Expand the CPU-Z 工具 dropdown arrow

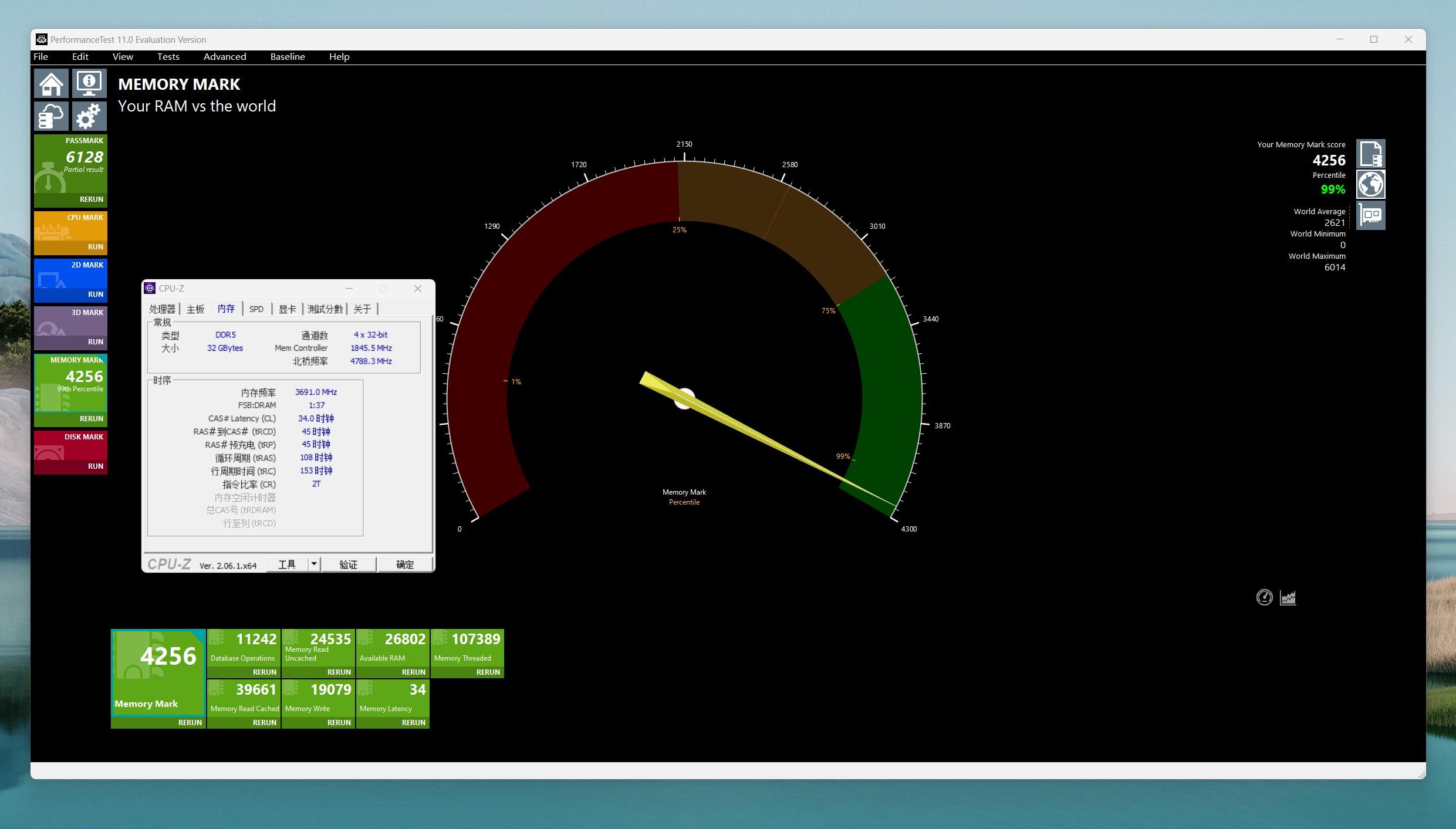pos(314,564)
